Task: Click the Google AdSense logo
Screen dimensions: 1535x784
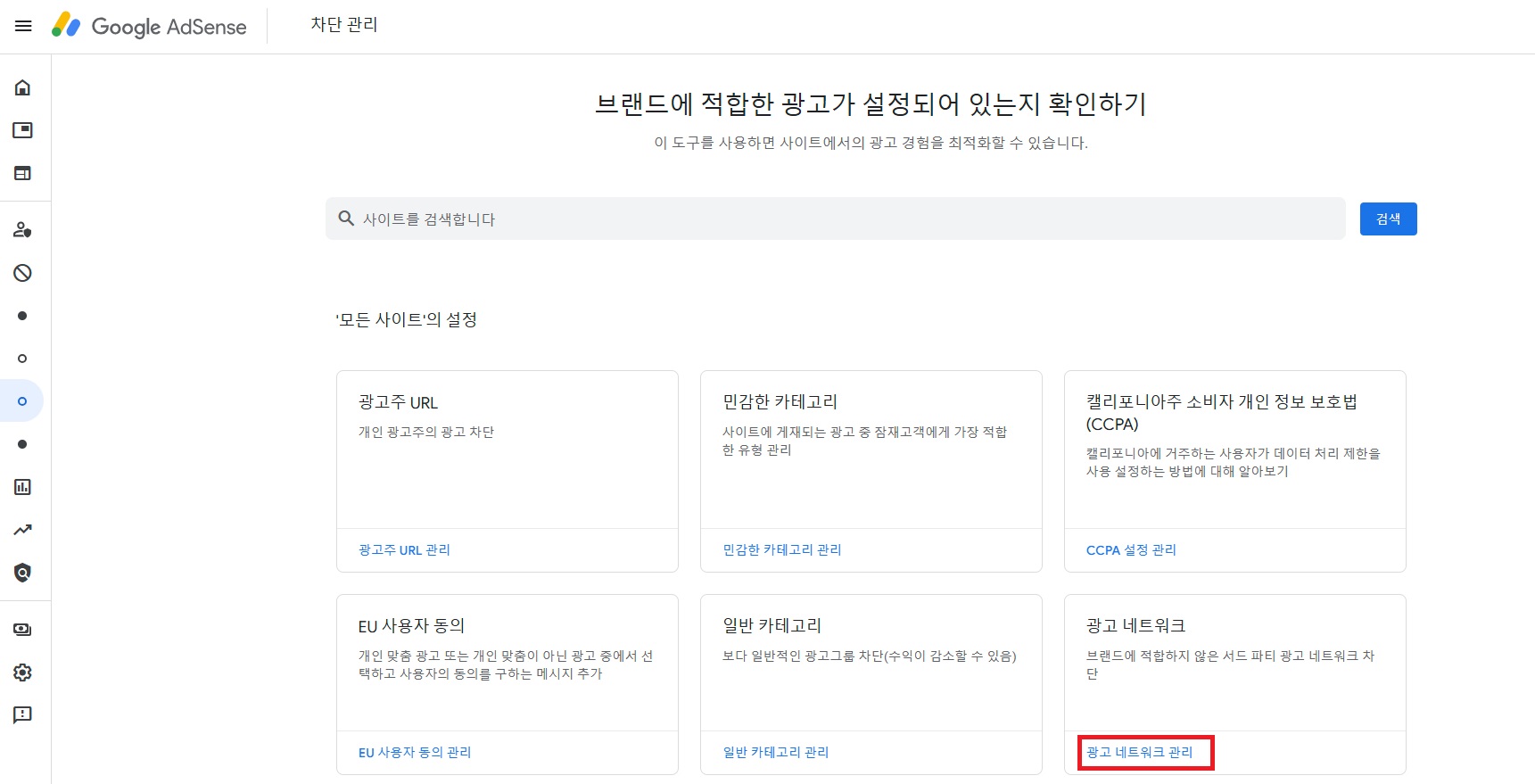Action: coord(149,26)
